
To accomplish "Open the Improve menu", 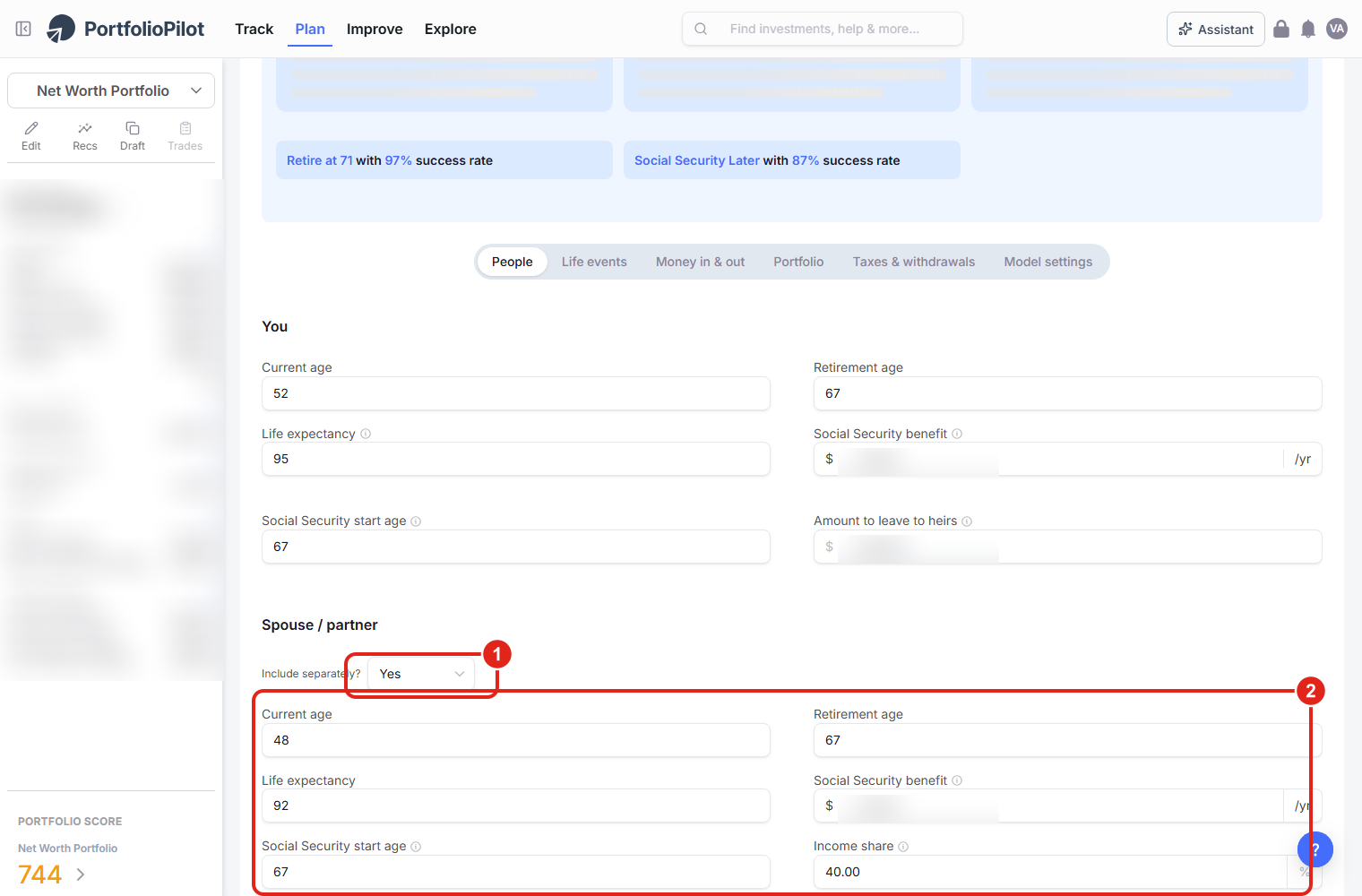I will click(x=375, y=29).
